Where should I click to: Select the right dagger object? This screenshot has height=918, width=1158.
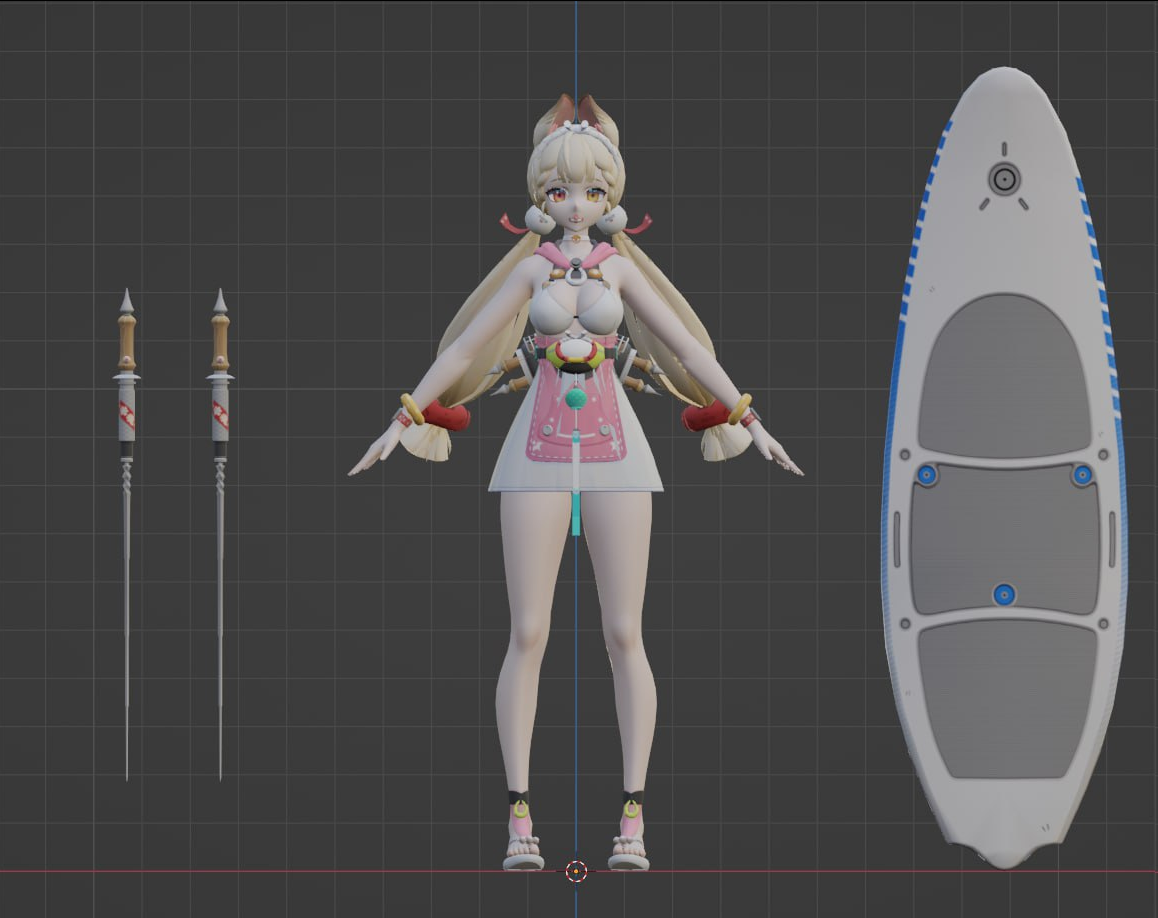point(220,532)
